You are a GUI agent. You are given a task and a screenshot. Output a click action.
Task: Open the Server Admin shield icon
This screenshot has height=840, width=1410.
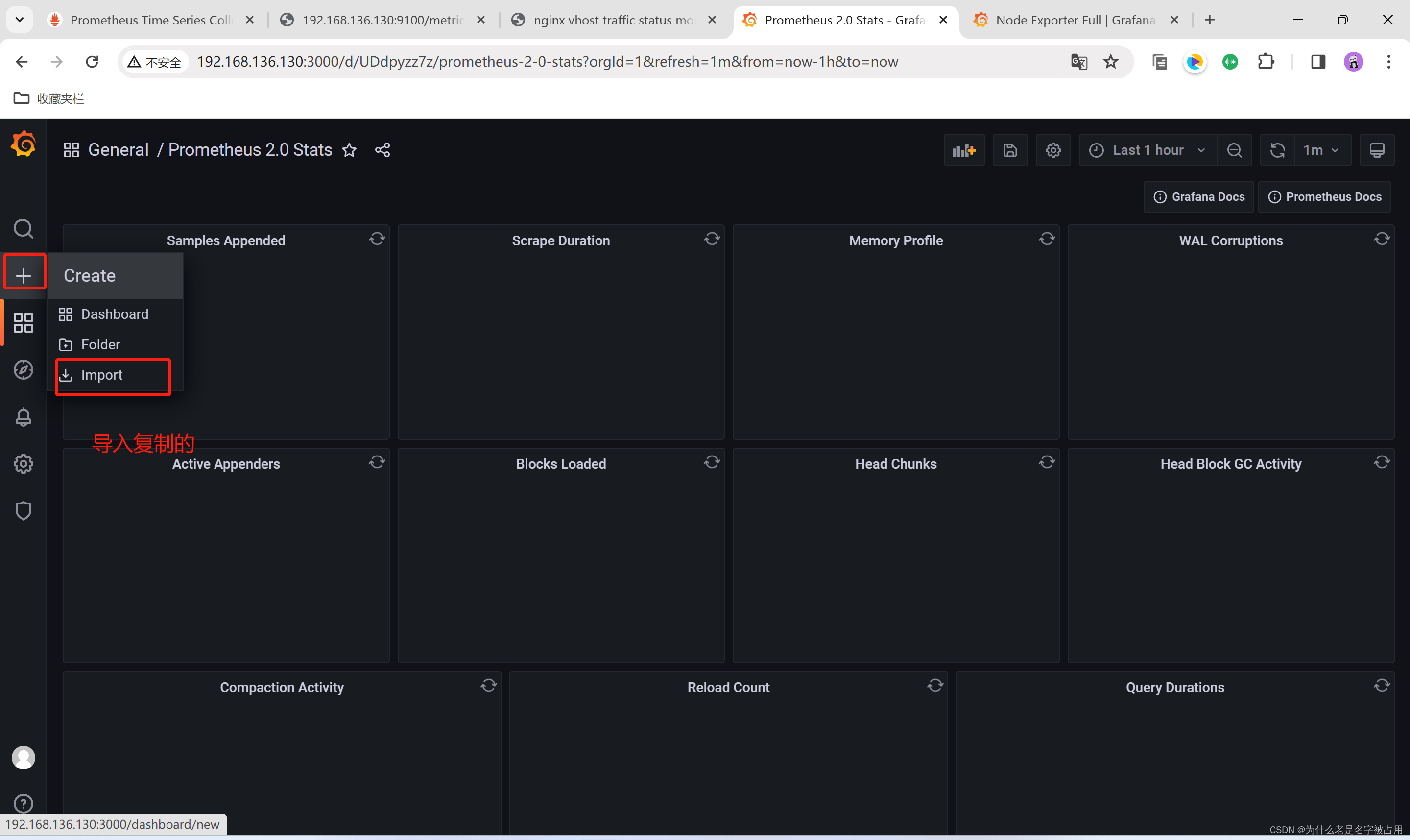pos(23,510)
